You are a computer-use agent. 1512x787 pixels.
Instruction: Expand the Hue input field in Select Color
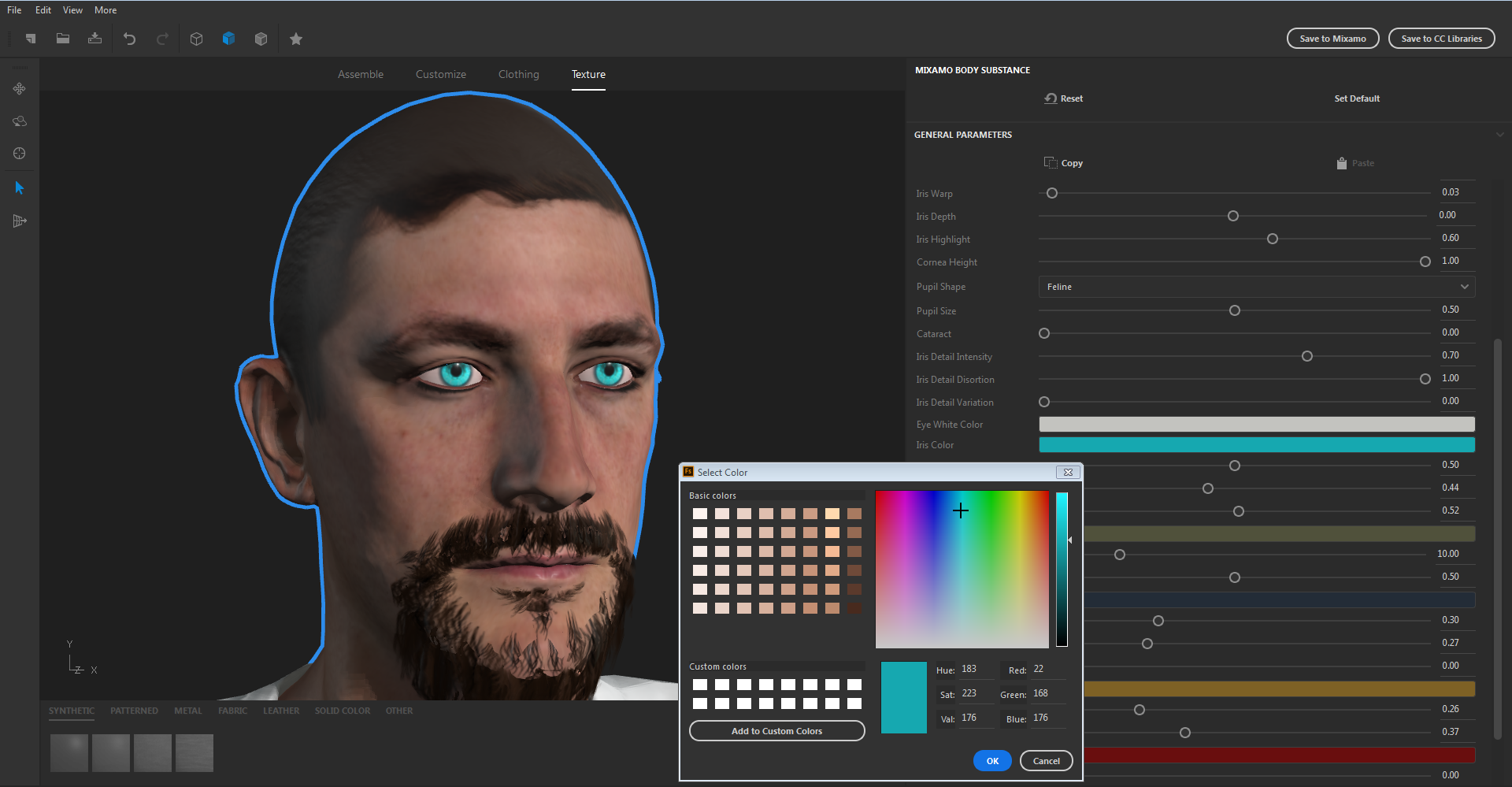click(975, 670)
